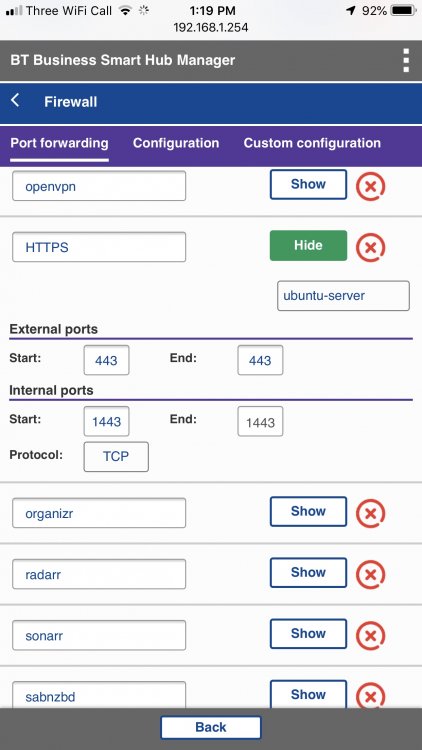Delete the organizr rule with red X
This screenshot has height=750, width=422.
371,513
